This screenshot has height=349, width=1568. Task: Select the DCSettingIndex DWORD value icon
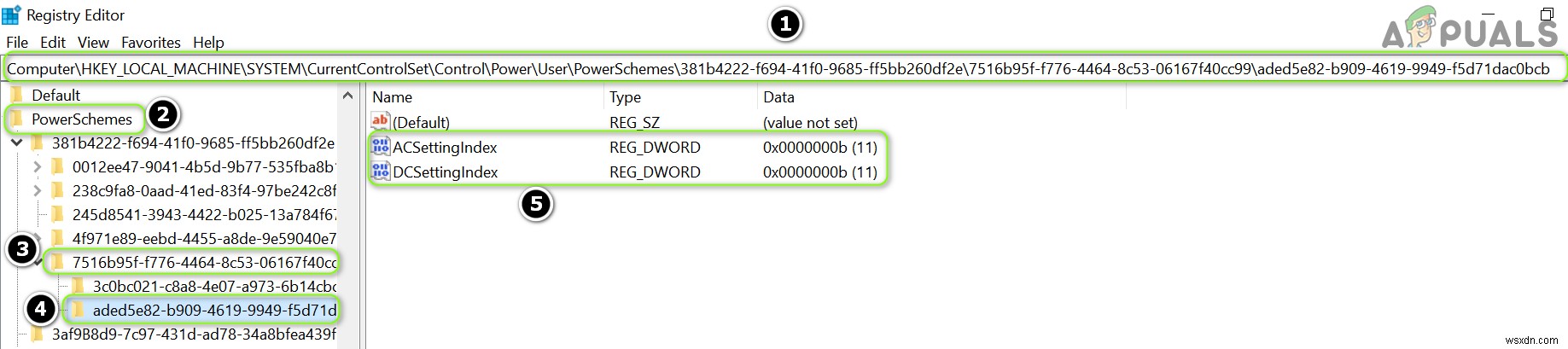click(x=381, y=172)
